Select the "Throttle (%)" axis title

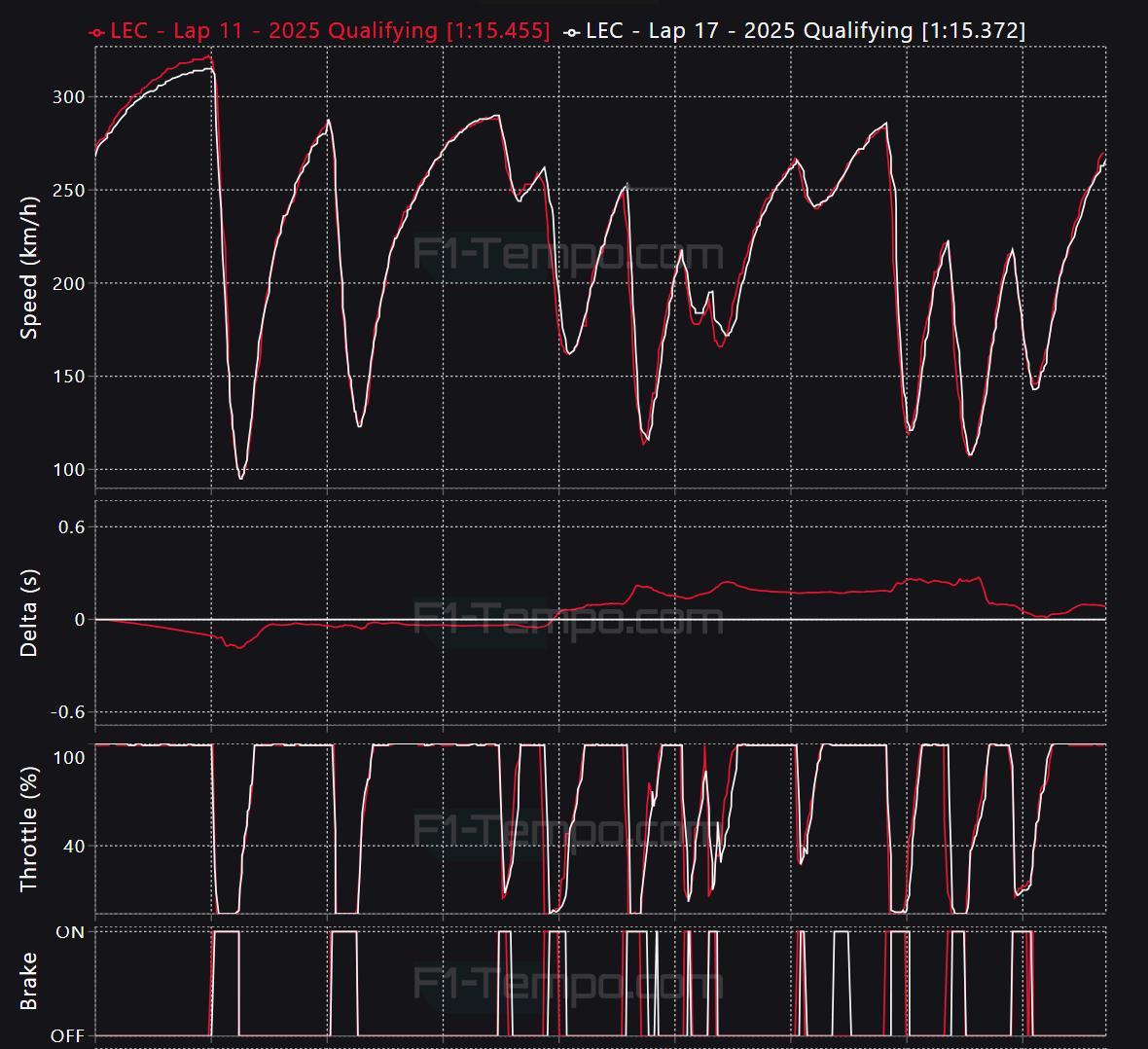coord(28,829)
